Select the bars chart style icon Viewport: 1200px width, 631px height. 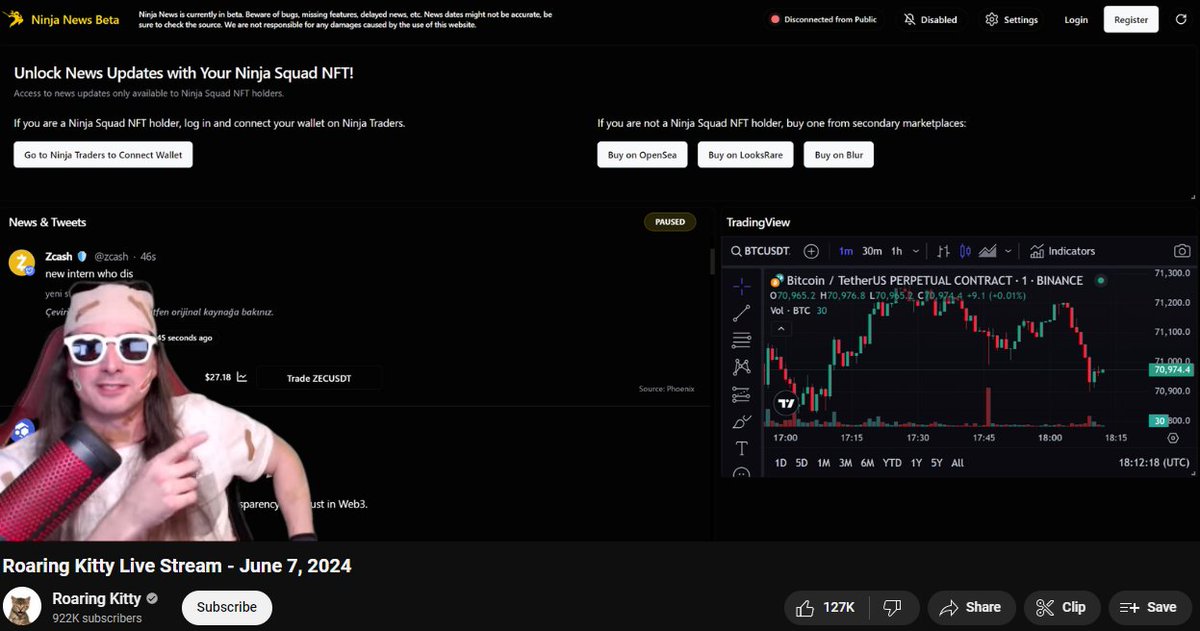(x=944, y=251)
